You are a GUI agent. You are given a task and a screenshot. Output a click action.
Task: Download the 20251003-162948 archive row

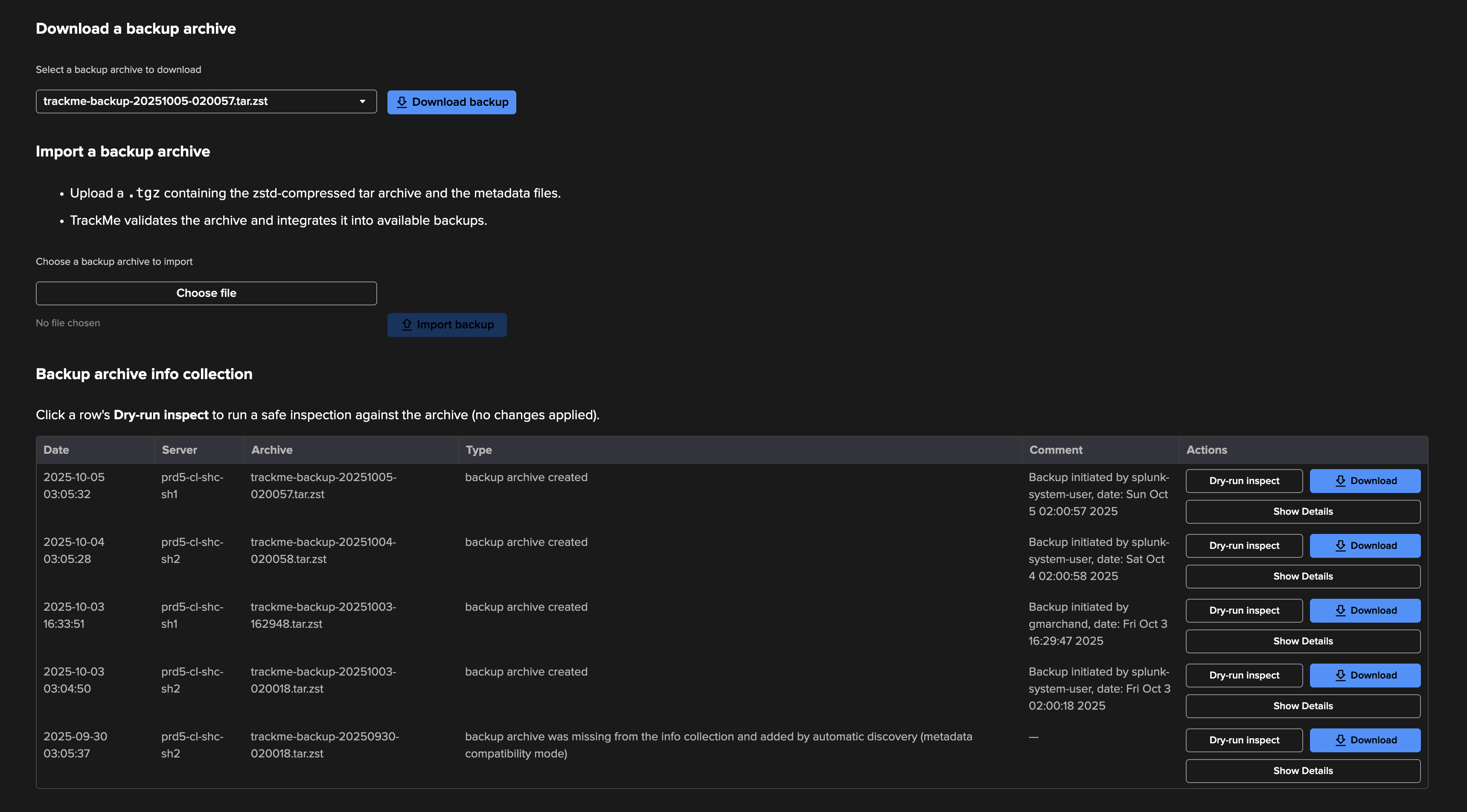(x=1365, y=611)
